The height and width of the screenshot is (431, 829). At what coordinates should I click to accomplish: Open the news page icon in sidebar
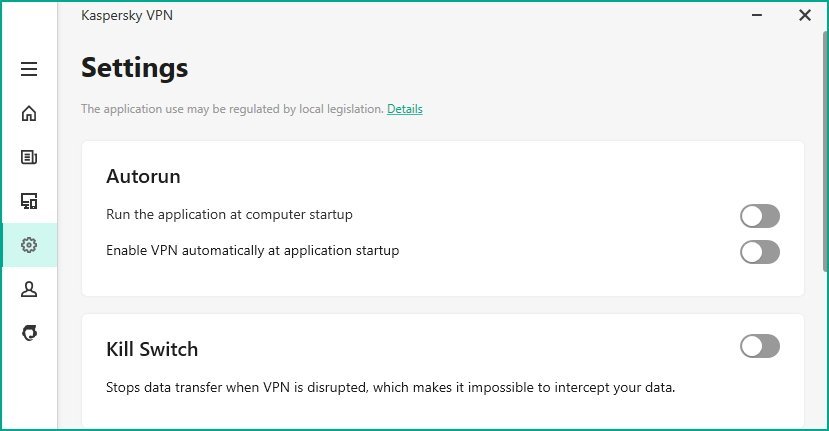29,157
